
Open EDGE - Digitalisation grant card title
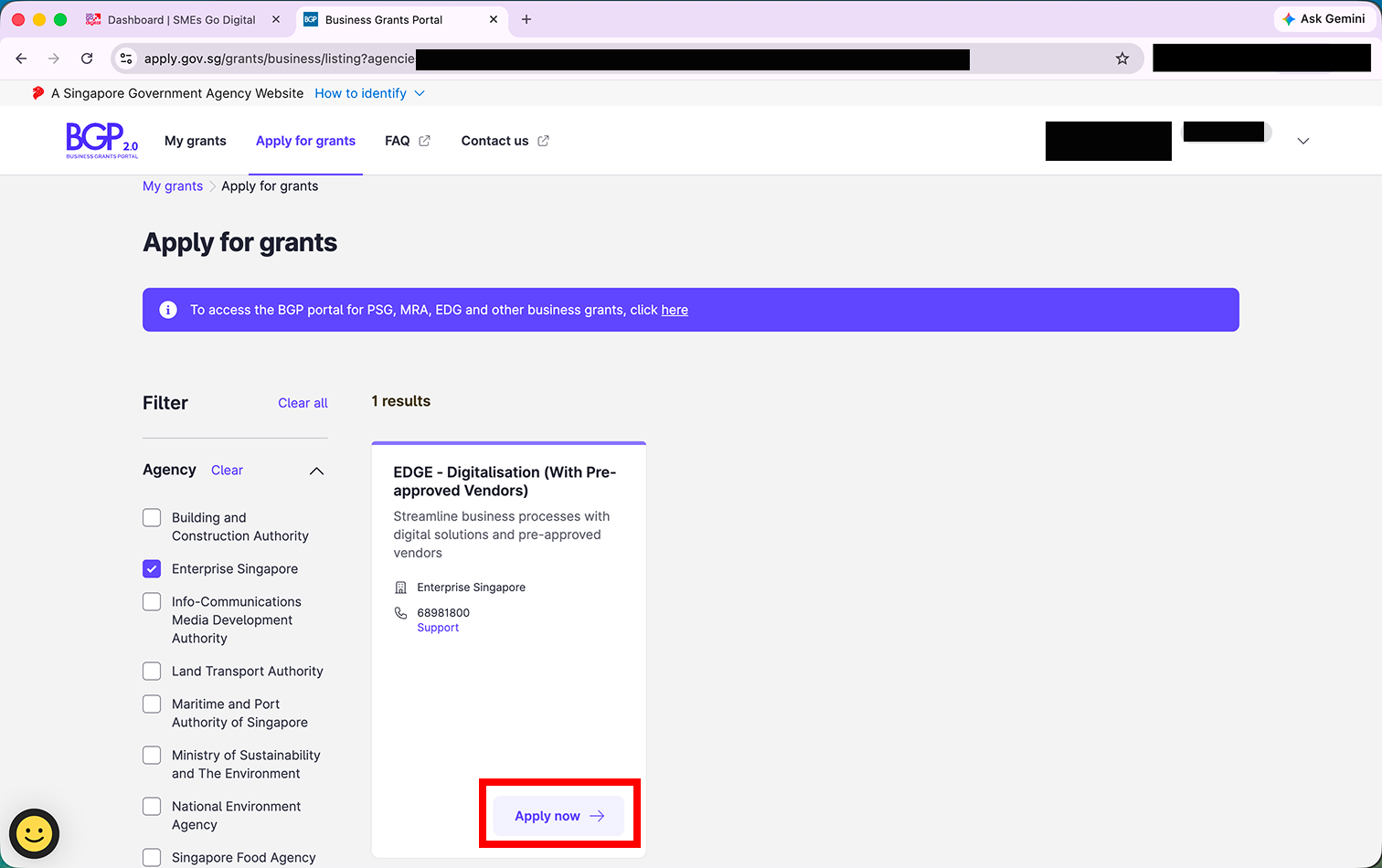tap(505, 482)
